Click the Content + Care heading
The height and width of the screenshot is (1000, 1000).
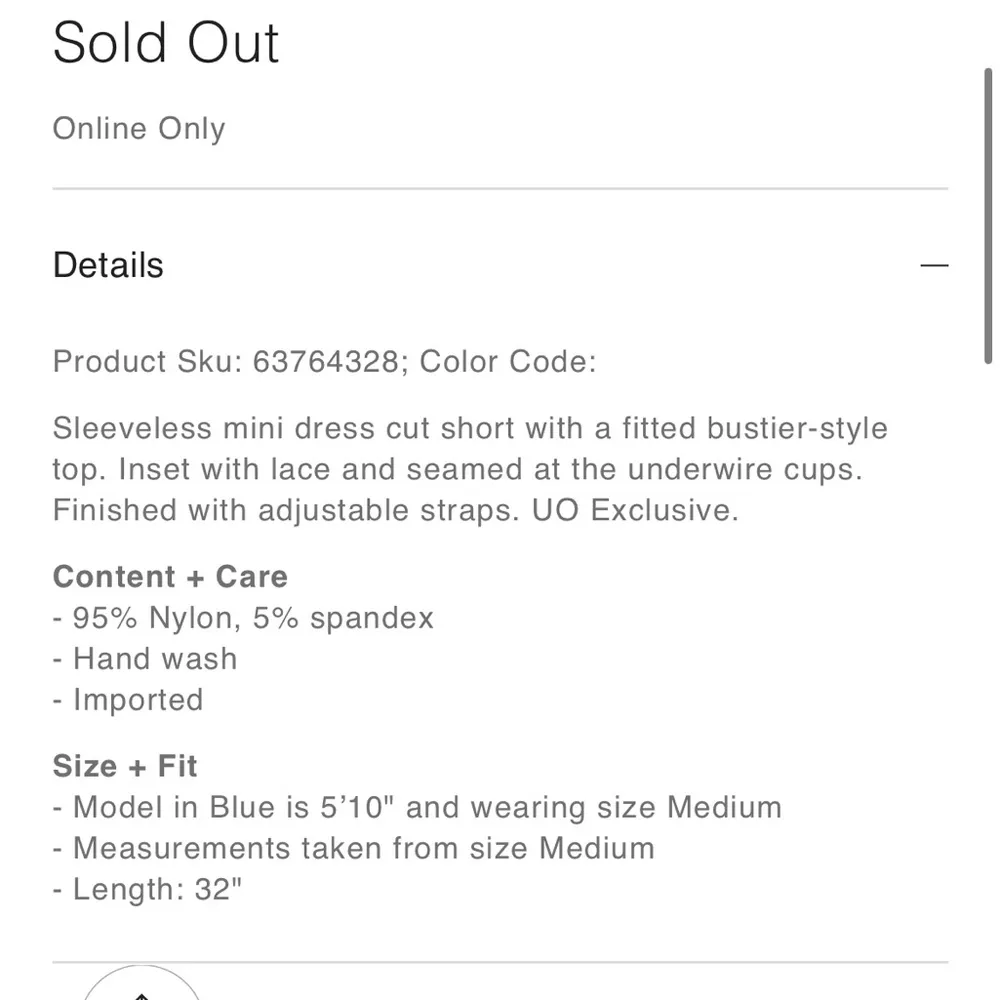coord(170,576)
